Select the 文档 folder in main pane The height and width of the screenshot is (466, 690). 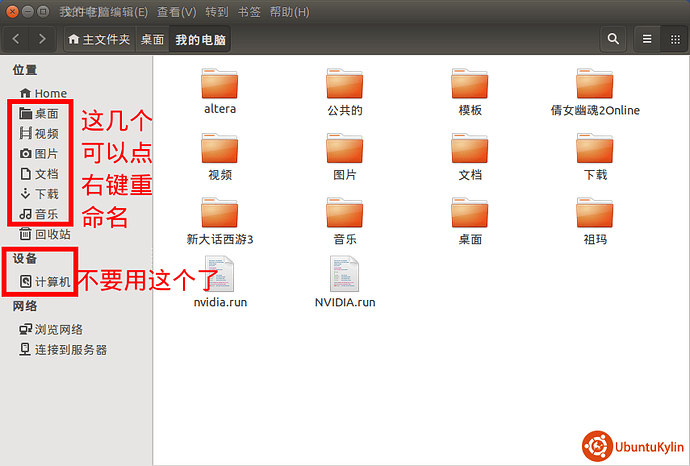470,157
